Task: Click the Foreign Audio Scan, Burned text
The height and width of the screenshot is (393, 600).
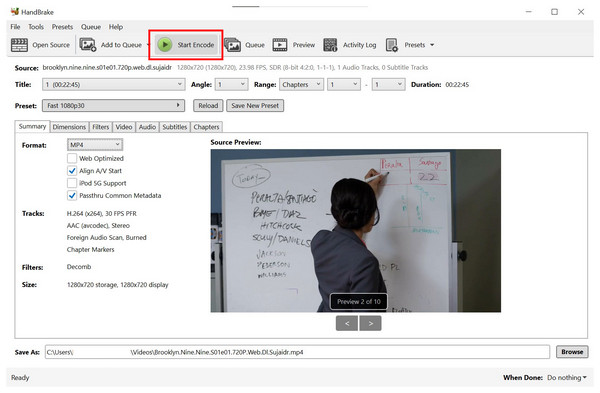Action: pos(106,237)
